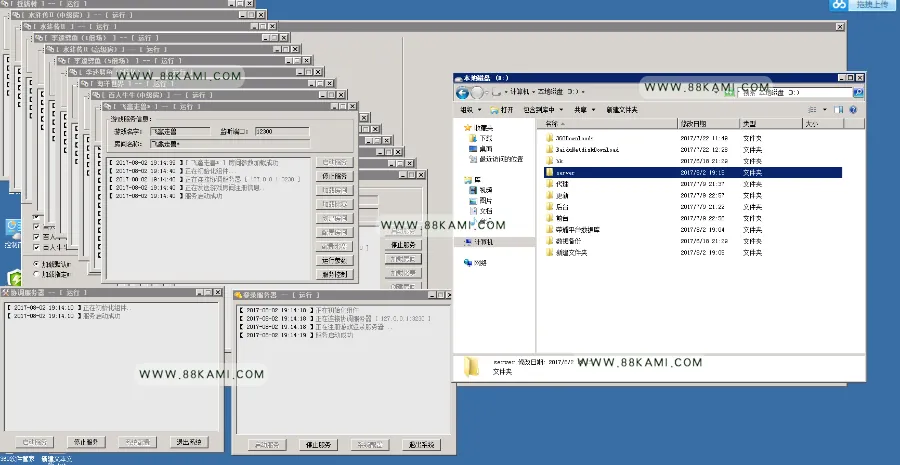Uncheck the 百人牛牛 checkbox in the list
Image resolution: width=900 pixels, height=465 pixels.
tap(37, 247)
